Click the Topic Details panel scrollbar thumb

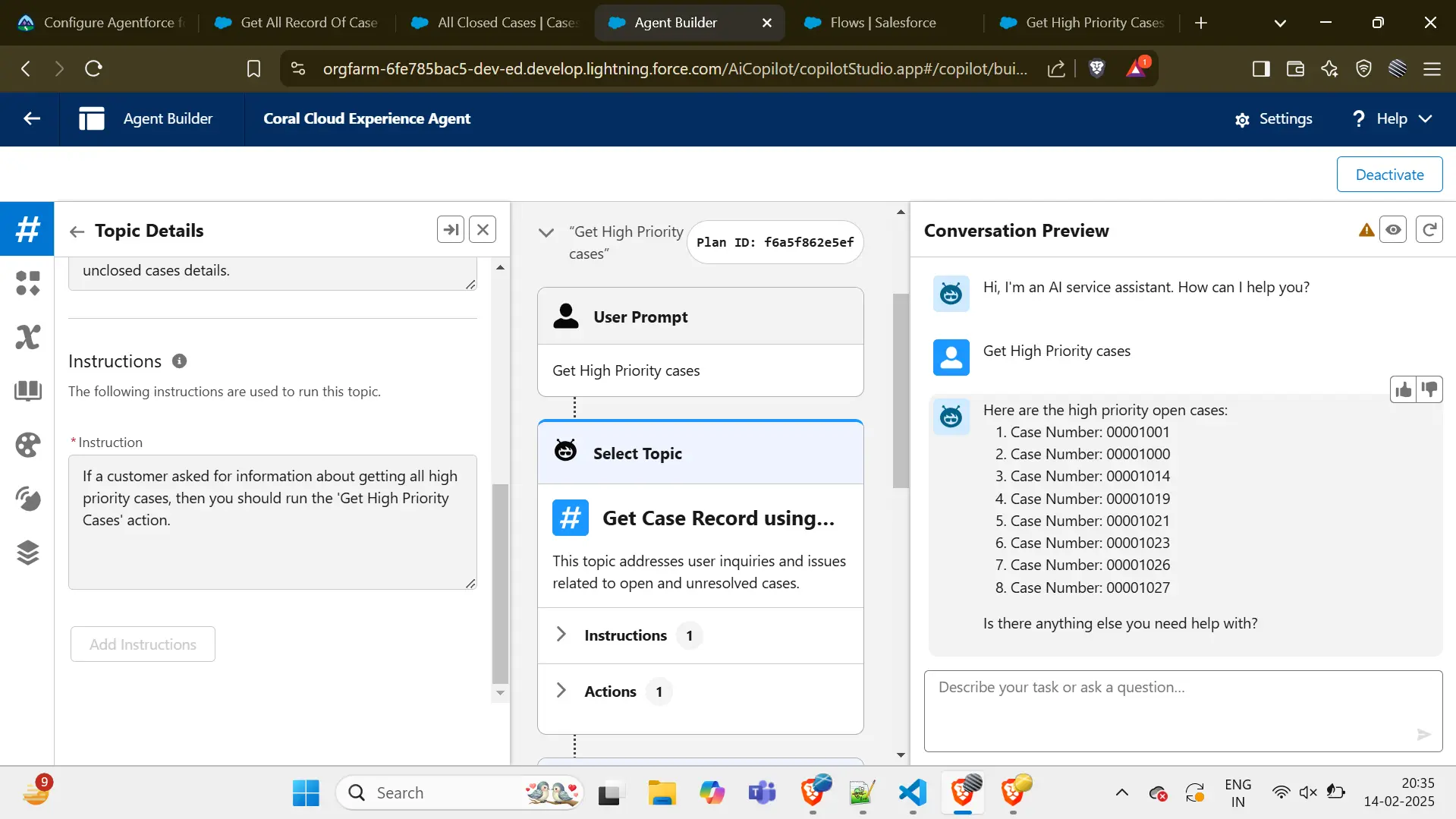[500, 584]
